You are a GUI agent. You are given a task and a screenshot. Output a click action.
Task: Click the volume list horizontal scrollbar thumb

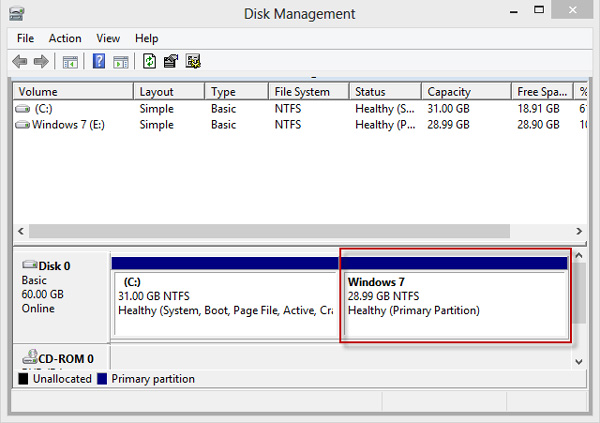(269, 231)
